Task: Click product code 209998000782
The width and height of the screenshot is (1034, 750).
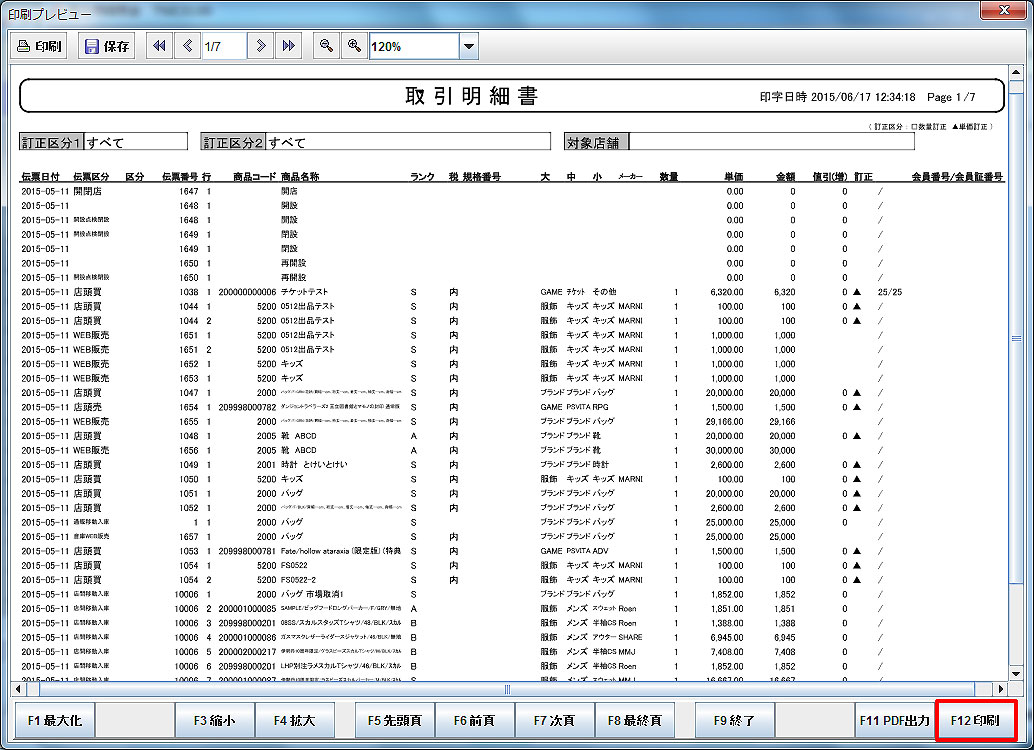Action: click(x=247, y=407)
